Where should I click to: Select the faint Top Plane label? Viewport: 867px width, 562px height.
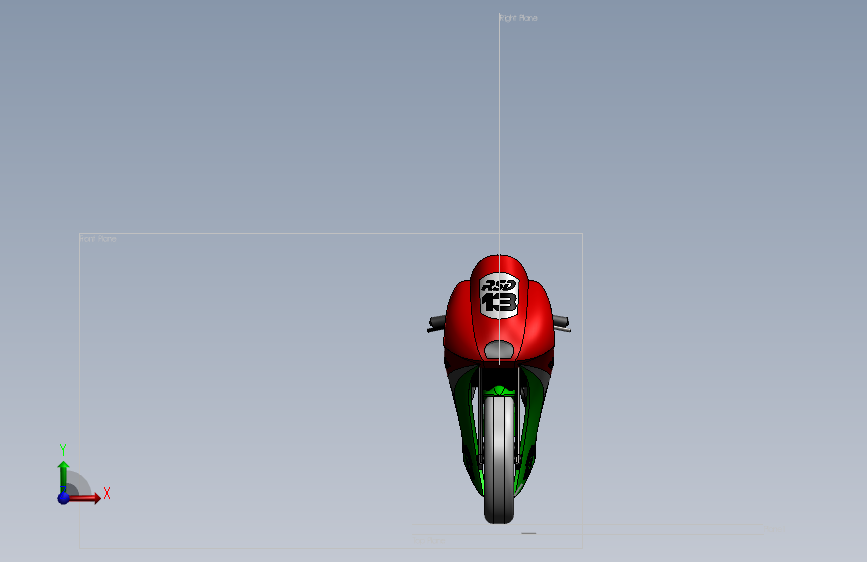pyautogui.click(x=429, y=540)
